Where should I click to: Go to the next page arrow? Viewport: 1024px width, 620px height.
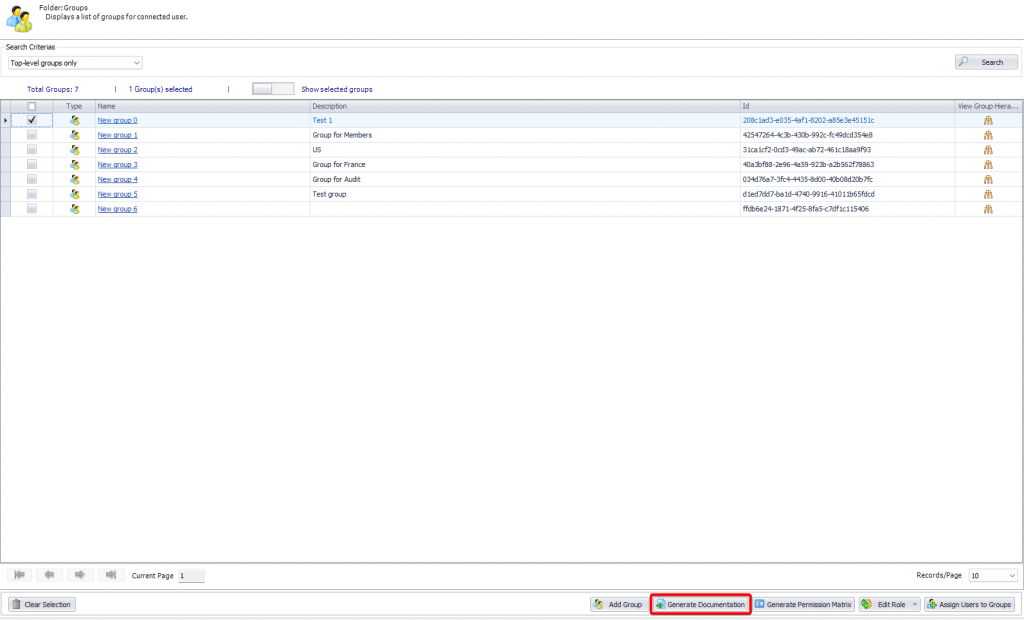coord(79,575)
